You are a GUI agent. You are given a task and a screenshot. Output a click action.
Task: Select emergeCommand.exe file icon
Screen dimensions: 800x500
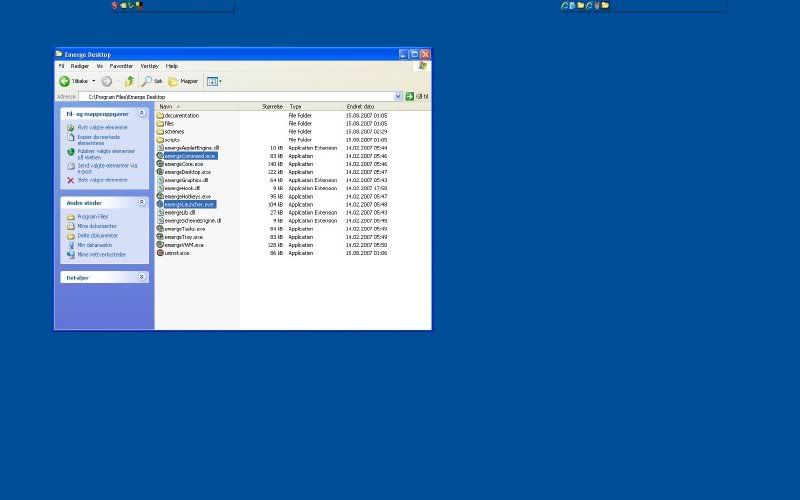coord(160,156)
